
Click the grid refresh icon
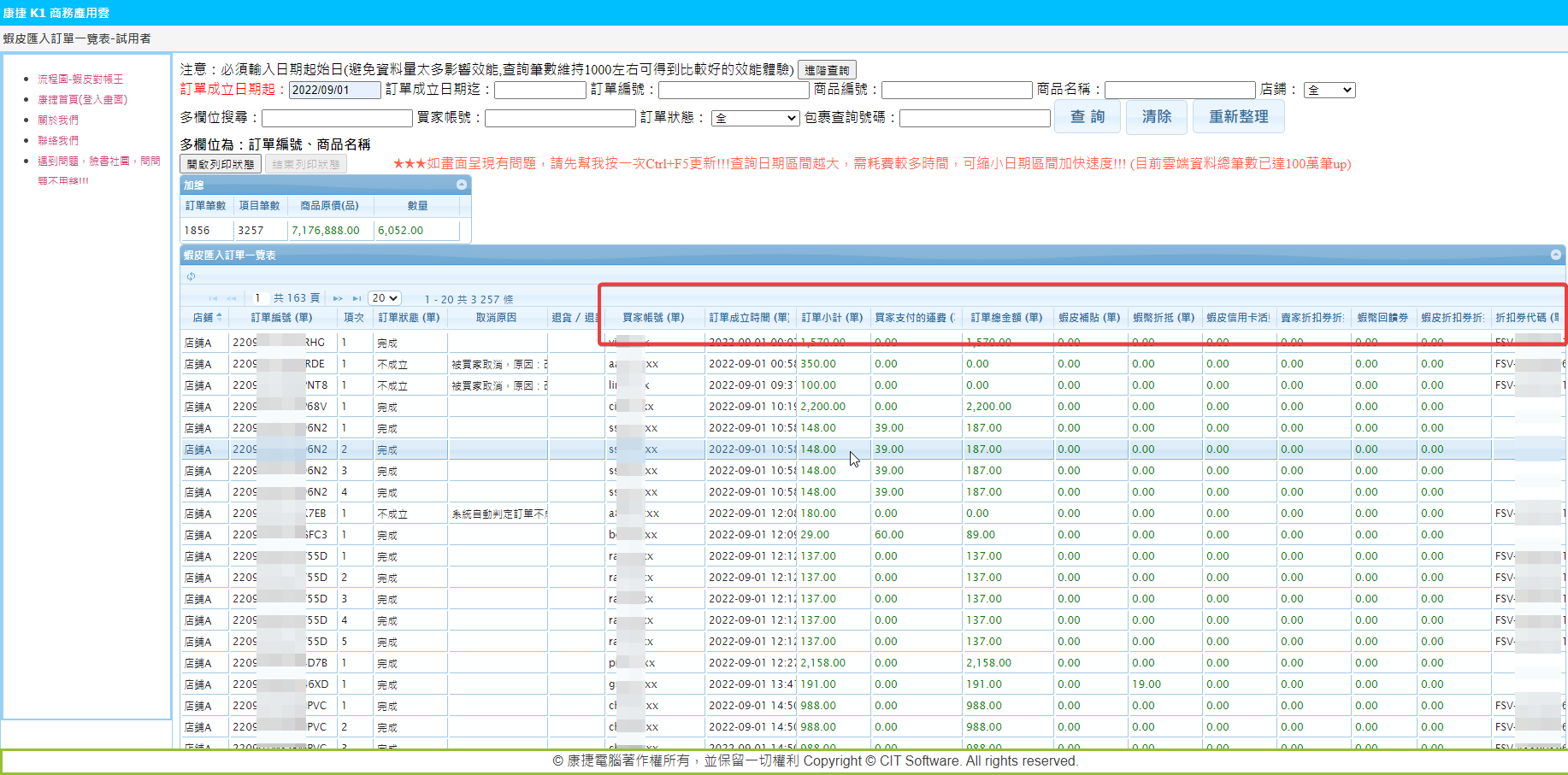191,276
